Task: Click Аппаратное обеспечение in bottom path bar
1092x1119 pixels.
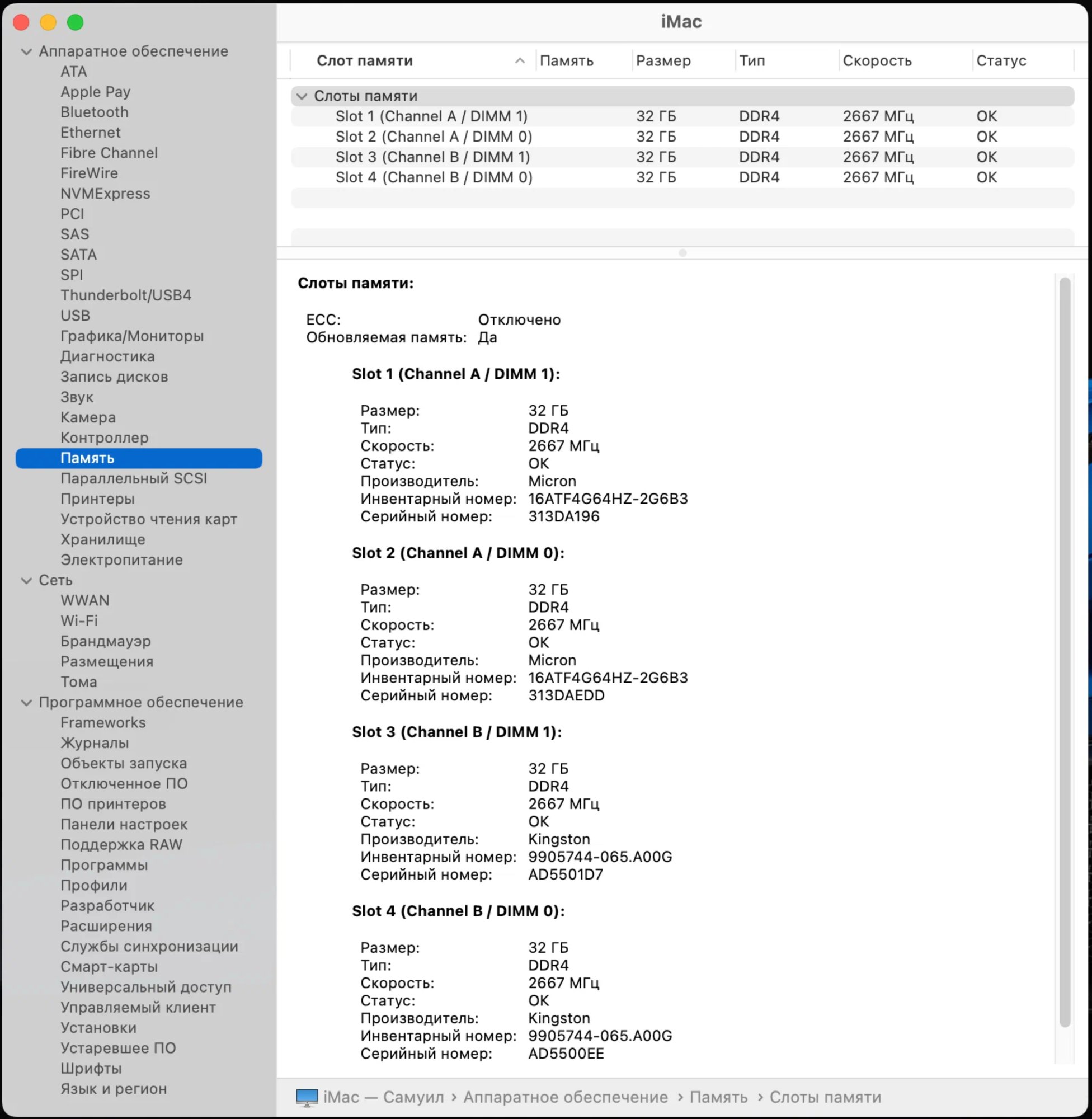Action: [x=566, y=1097]
